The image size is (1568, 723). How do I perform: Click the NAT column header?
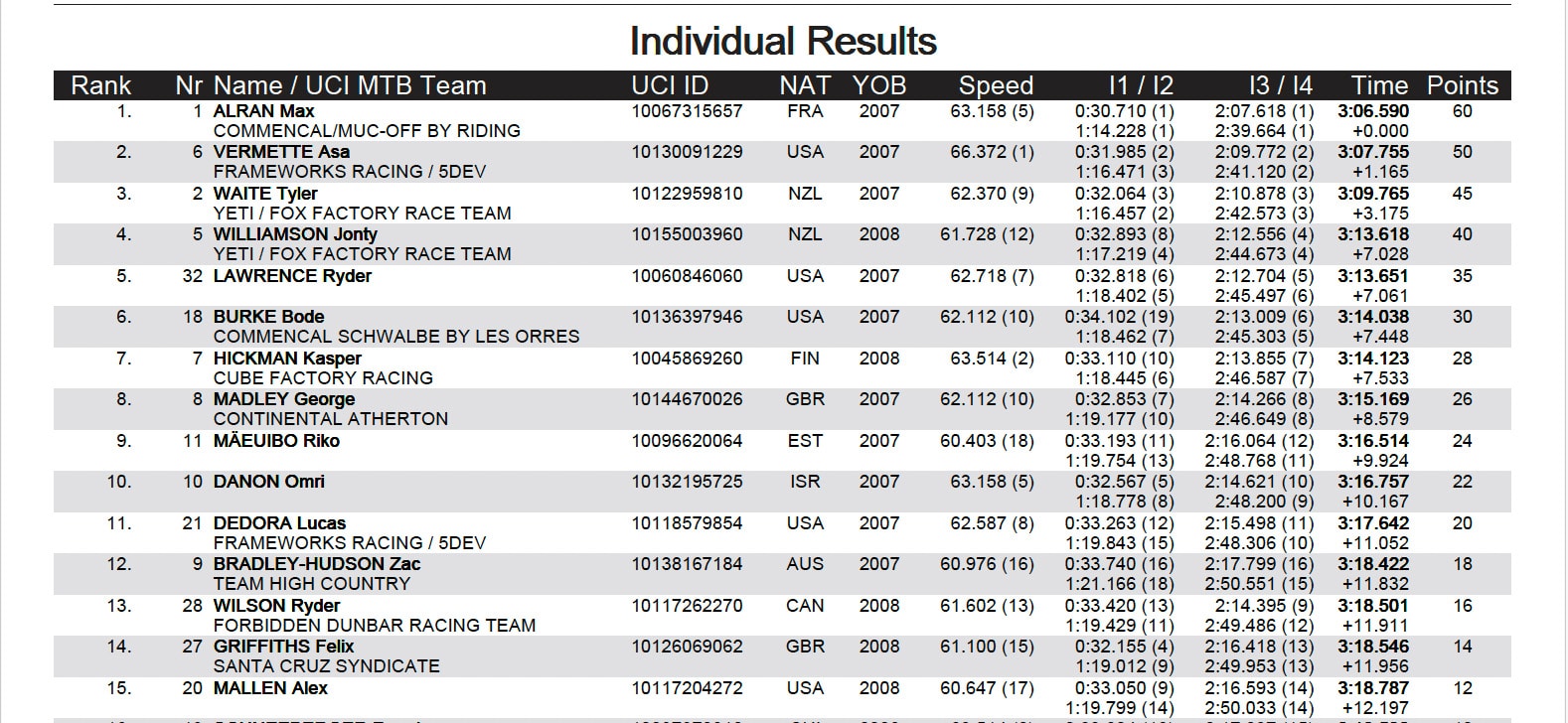point(805,85)
